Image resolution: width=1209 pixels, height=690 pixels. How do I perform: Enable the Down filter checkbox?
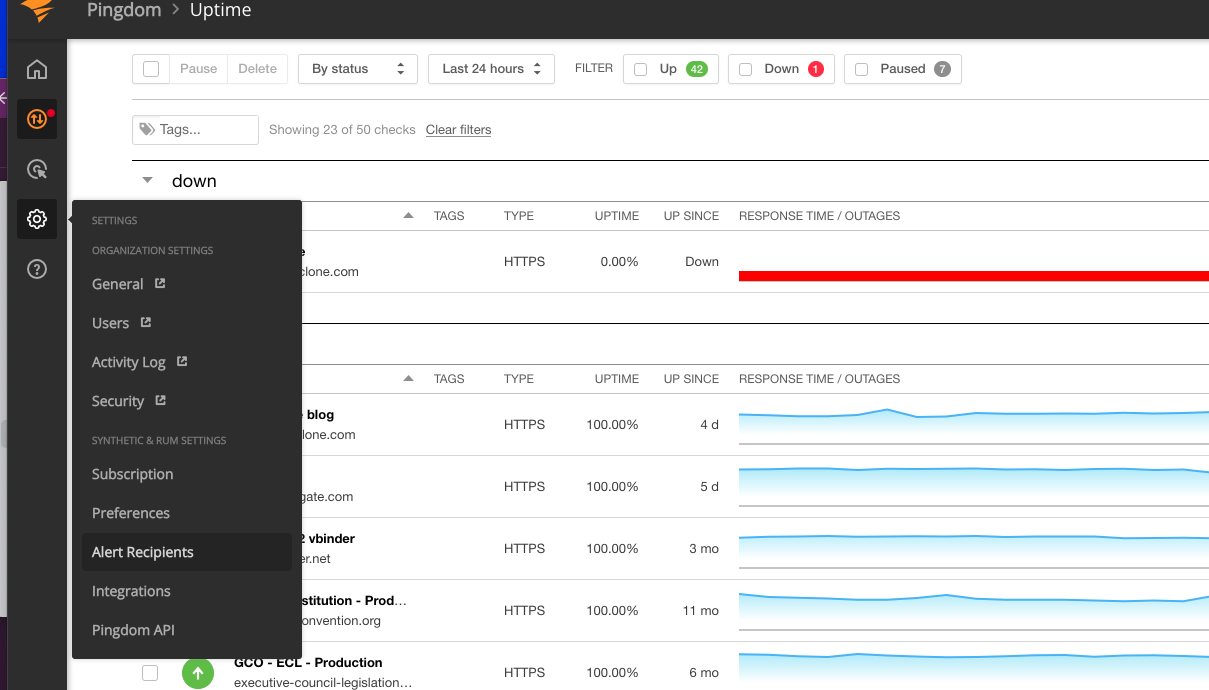click(746, 69)
